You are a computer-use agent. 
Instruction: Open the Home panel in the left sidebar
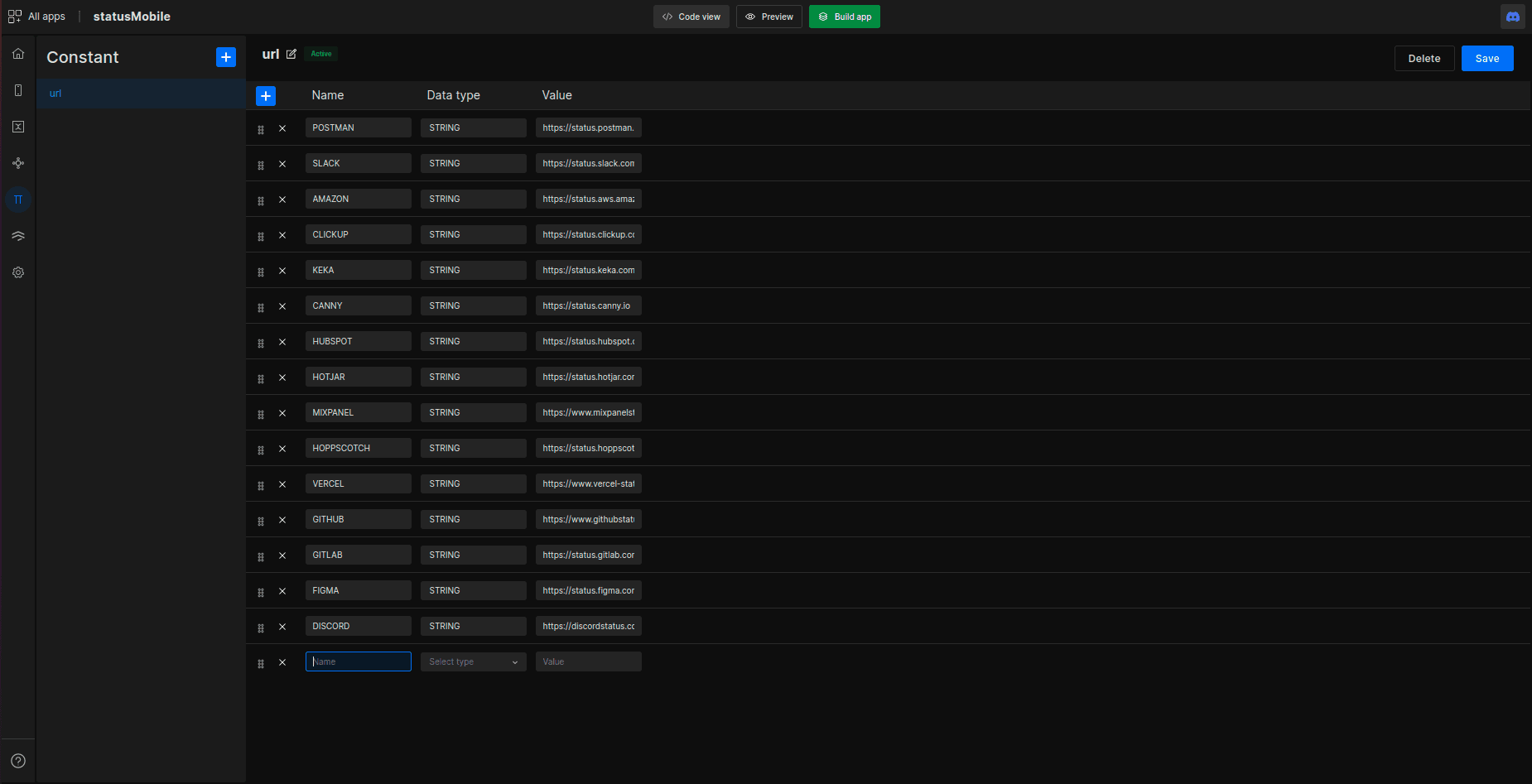pos(18,53)
